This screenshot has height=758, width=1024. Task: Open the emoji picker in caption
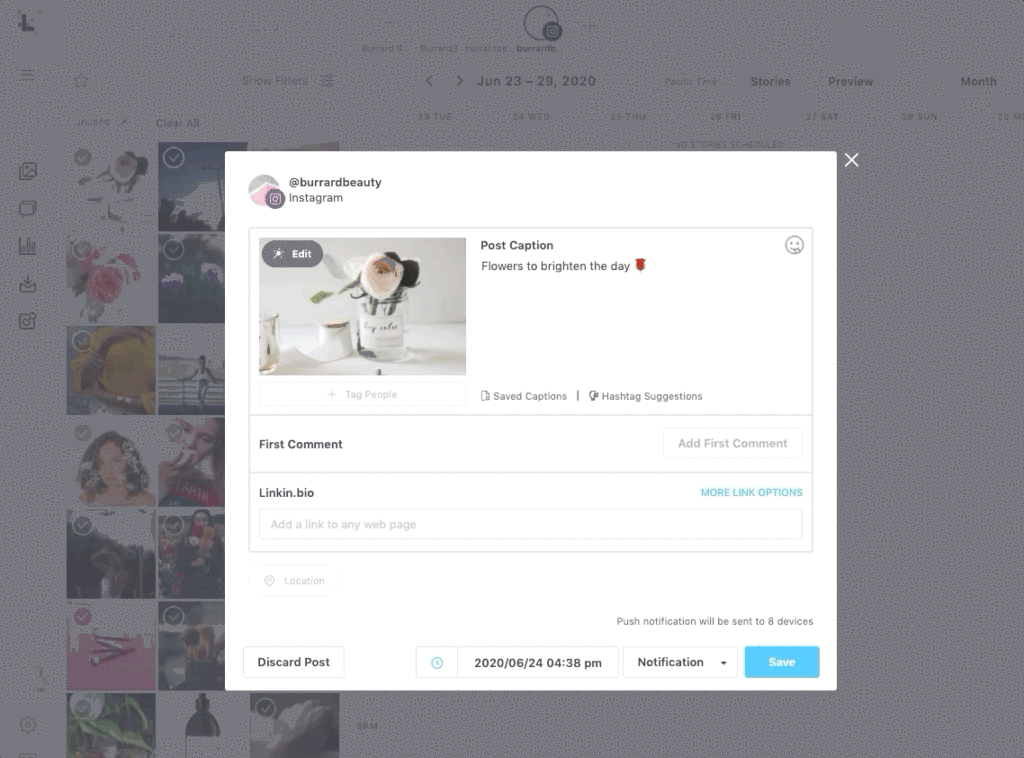click(794, 245)
